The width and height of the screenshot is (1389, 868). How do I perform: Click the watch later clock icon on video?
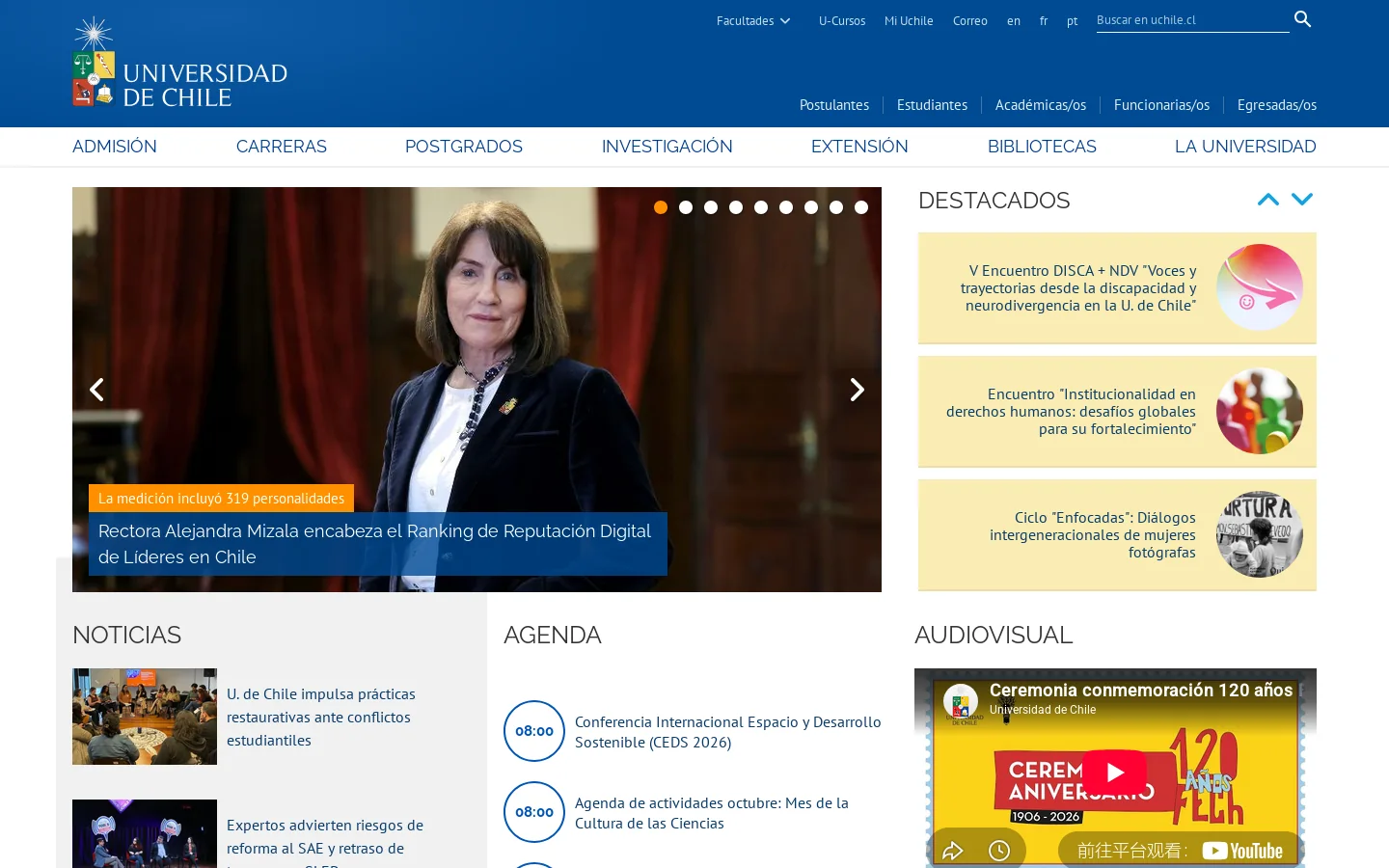point(999,850)
